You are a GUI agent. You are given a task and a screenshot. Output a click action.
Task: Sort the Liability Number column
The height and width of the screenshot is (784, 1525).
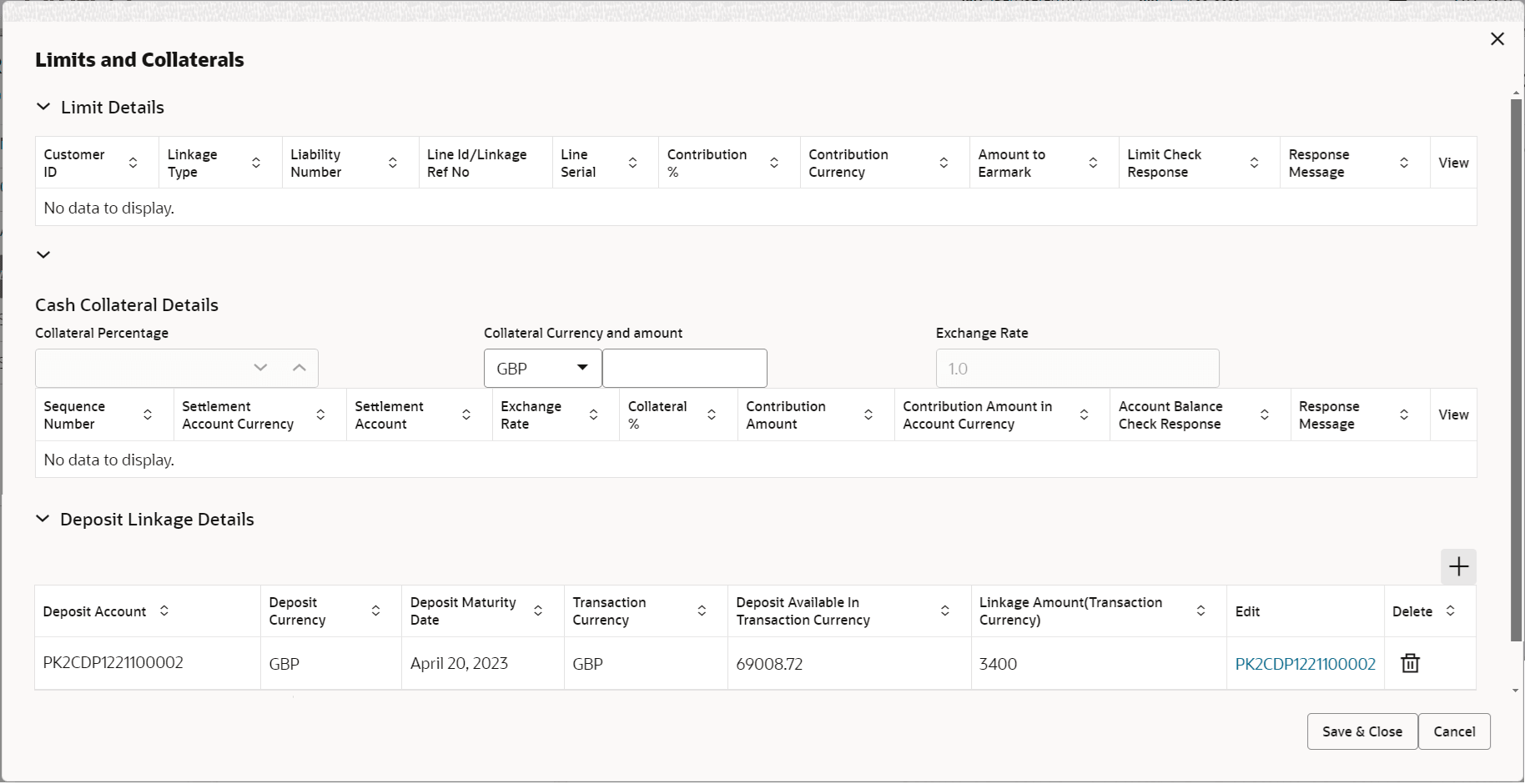click(x=392, y=163)
